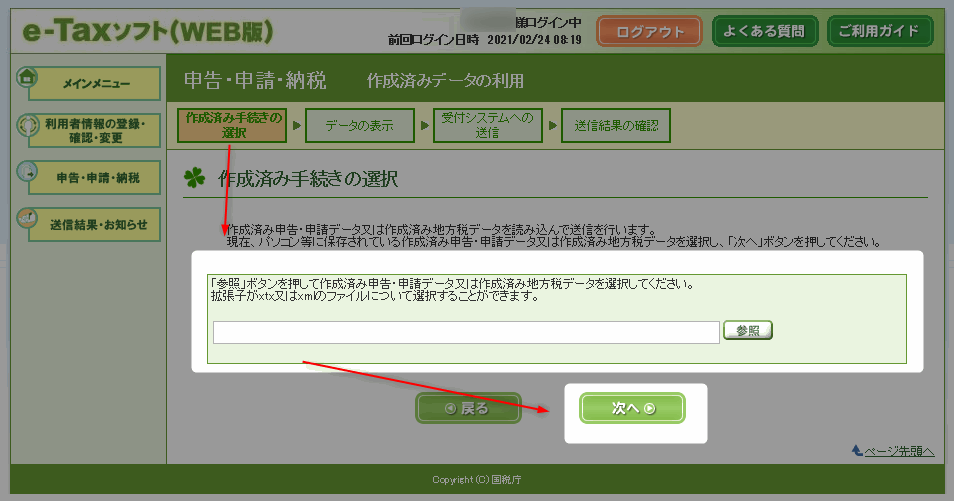Click the mail icon beside 送信結果・お知らせ
The height and width of the screenshot is (501, 954).
coord(27,219)
